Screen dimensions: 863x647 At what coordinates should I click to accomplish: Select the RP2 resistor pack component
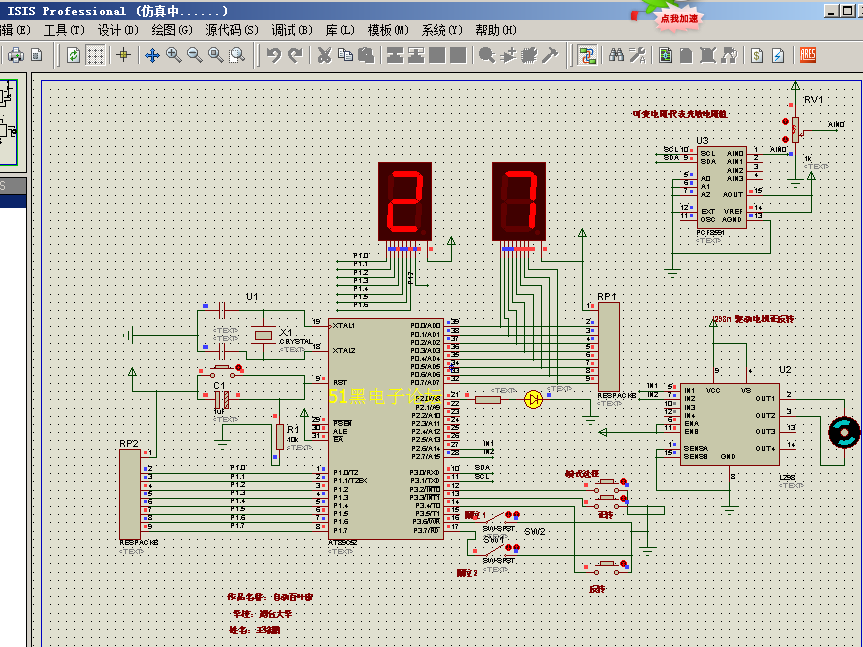[x=130, y=495]
